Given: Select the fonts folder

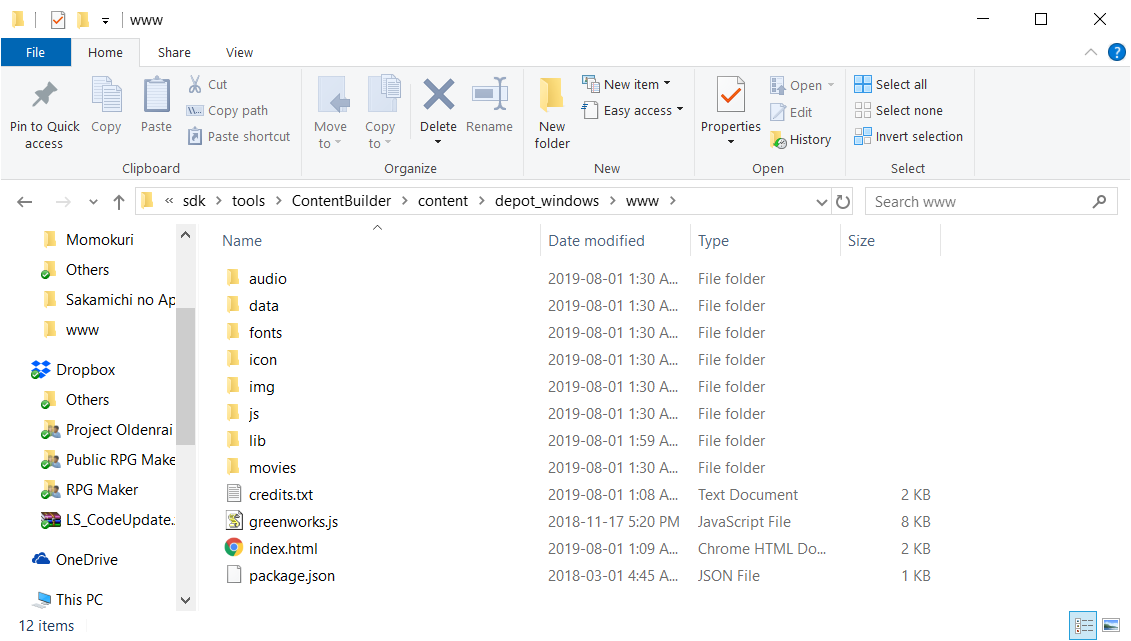Looking at the screenshot, I should point(265,332).
